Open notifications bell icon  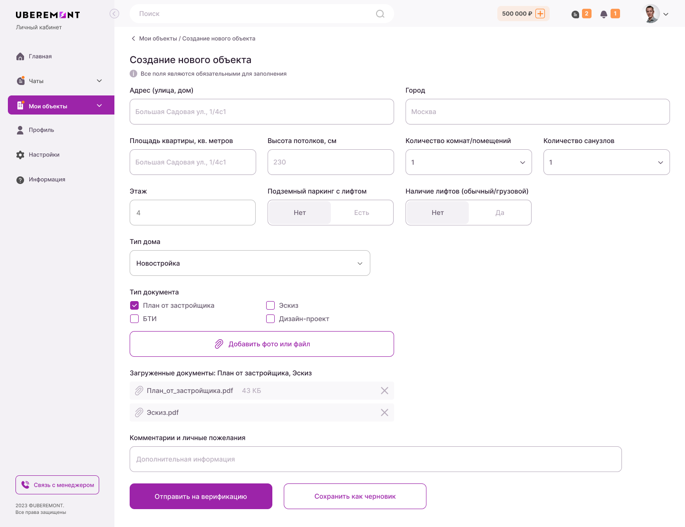[604, 14]
